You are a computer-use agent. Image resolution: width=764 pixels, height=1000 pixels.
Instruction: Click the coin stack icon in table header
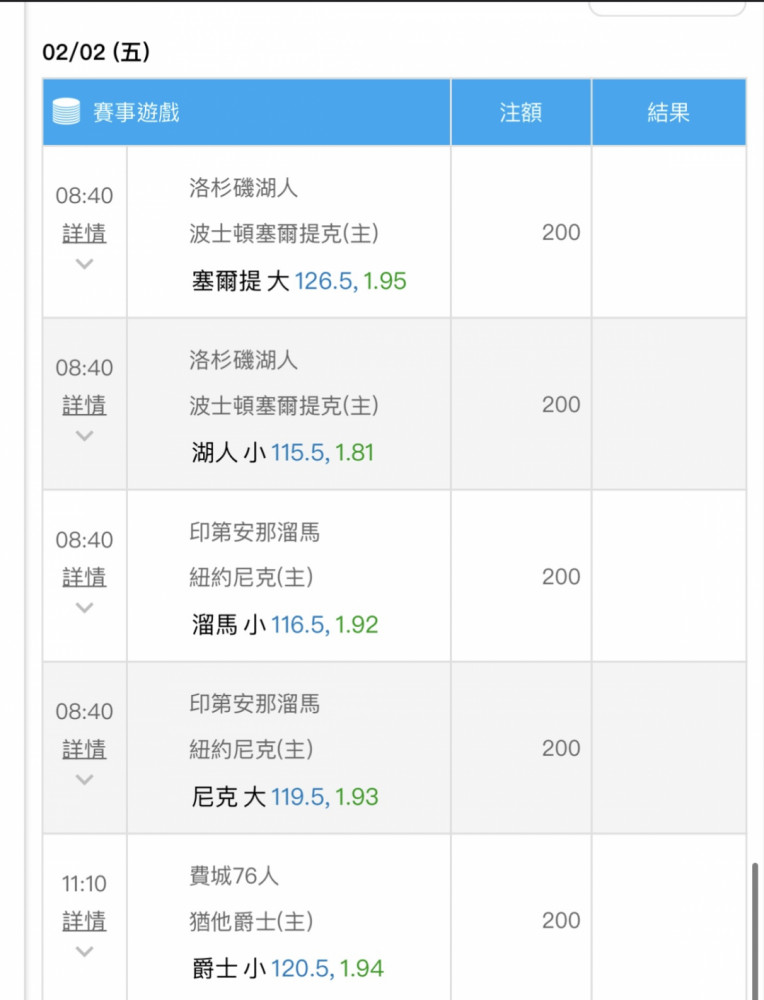[66, 112]
